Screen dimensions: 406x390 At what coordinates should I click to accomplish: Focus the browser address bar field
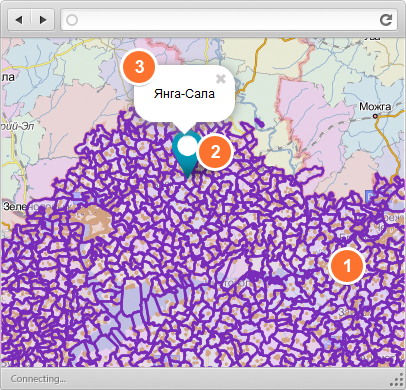point(229,20)
